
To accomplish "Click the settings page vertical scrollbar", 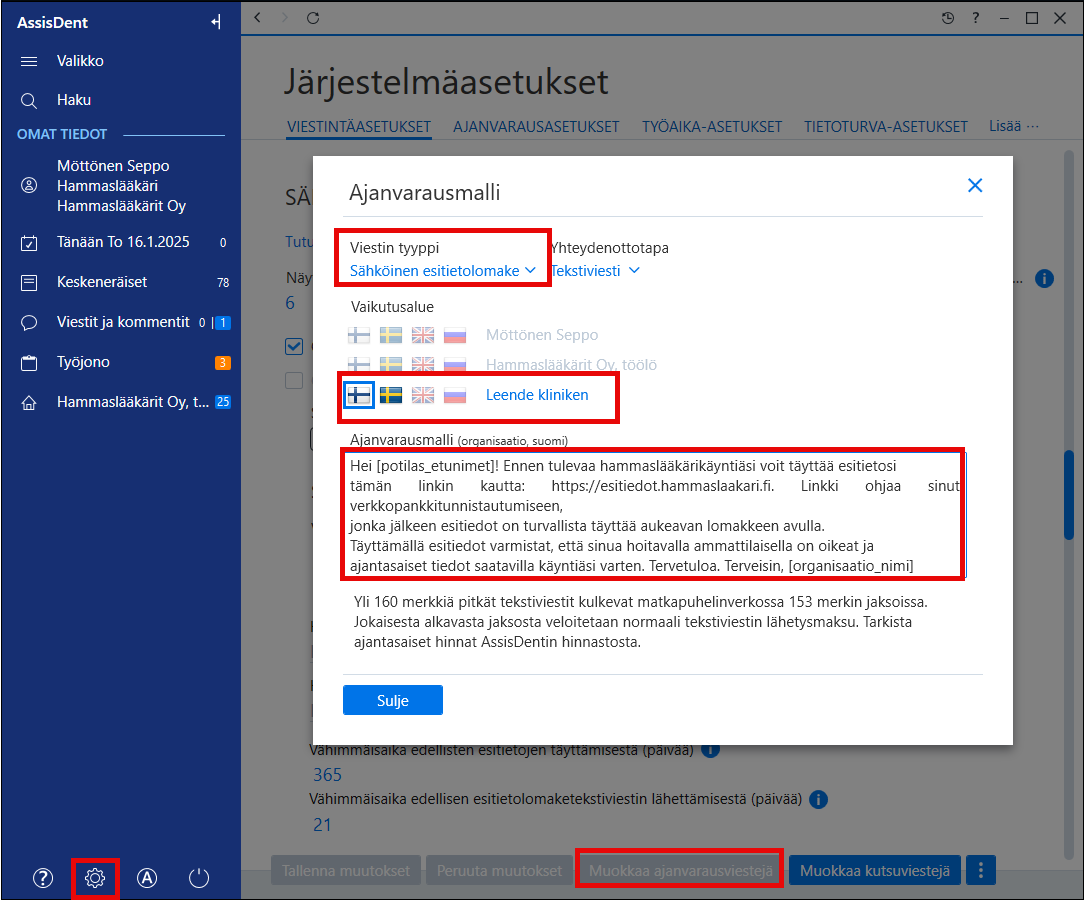I will [1069, 494].
